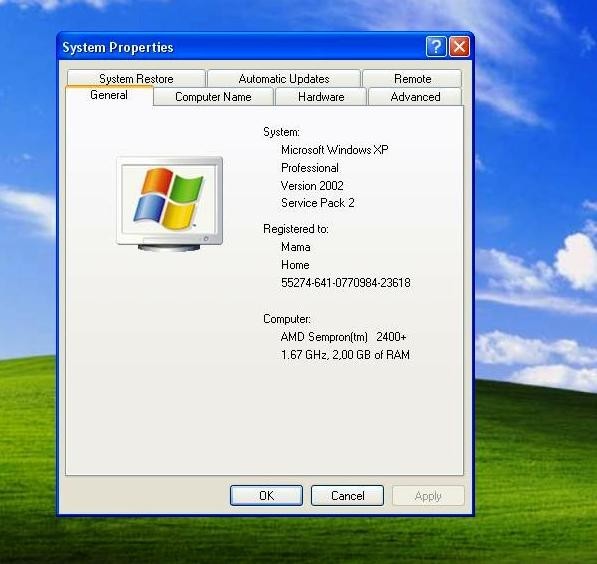597x564 pixels.
Task: Switch to the Computer Name tab
Action: tap(213, 97)
